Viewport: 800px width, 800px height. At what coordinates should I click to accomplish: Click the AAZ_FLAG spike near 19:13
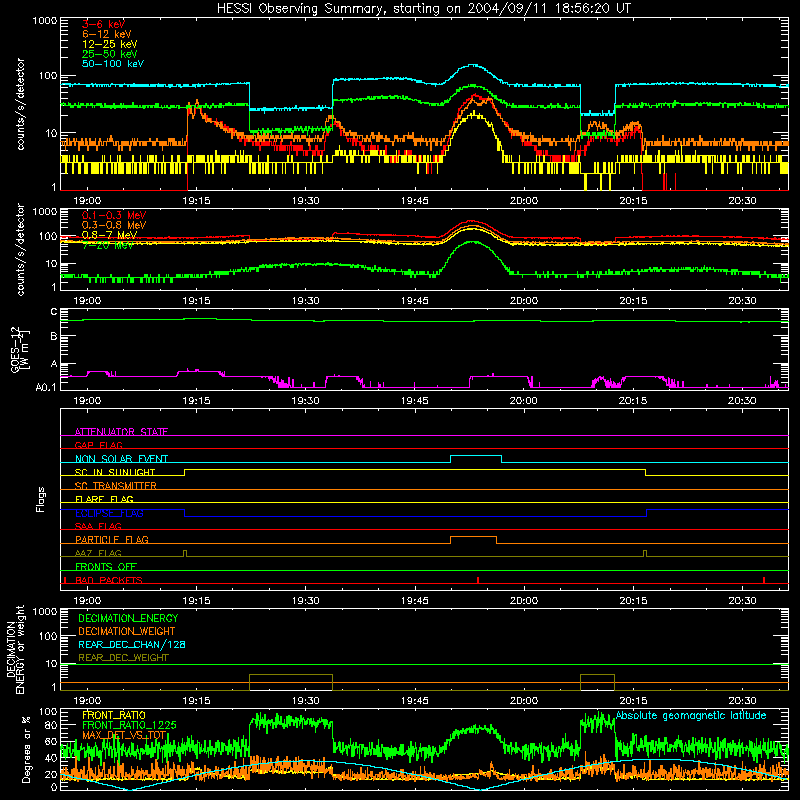click(185, 554)
